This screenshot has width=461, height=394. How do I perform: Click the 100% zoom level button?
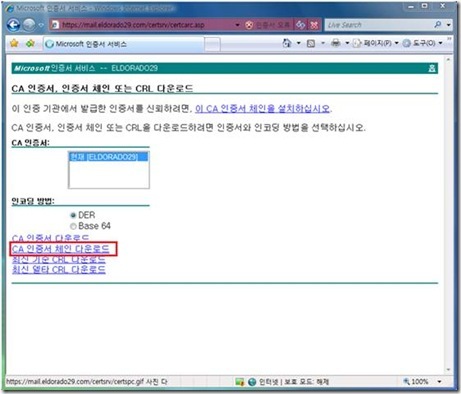click(416, 381)
